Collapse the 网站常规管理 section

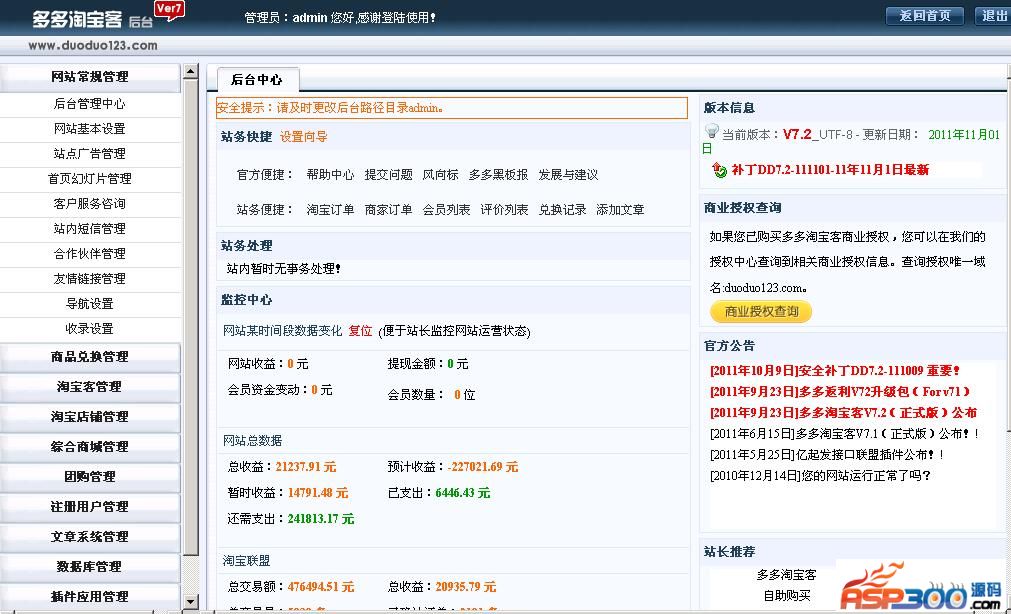(90, 77)
